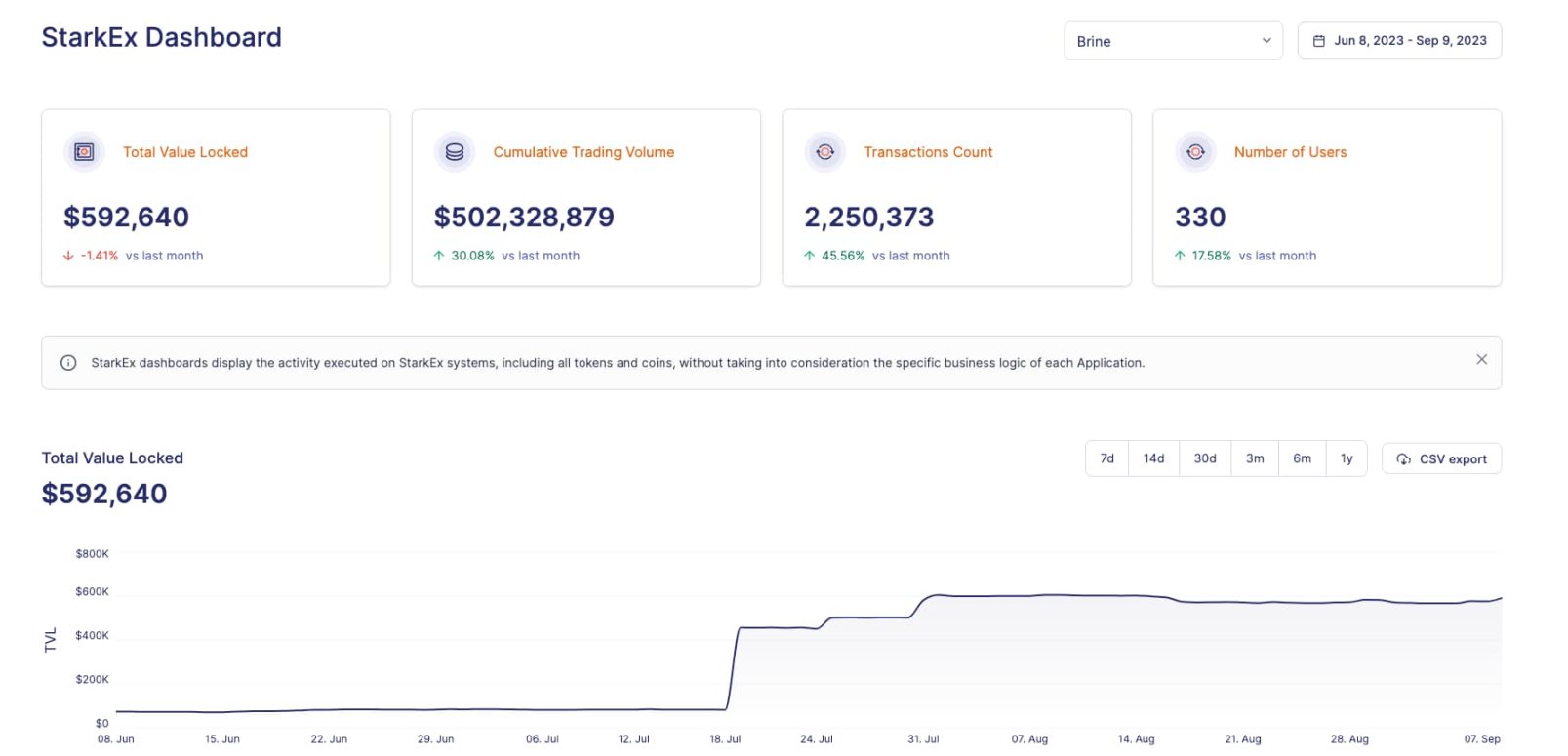Click the green up arrow beside 30.08%
The height and width of the screenshot is (756, 1568).
(x=439, y=256)
